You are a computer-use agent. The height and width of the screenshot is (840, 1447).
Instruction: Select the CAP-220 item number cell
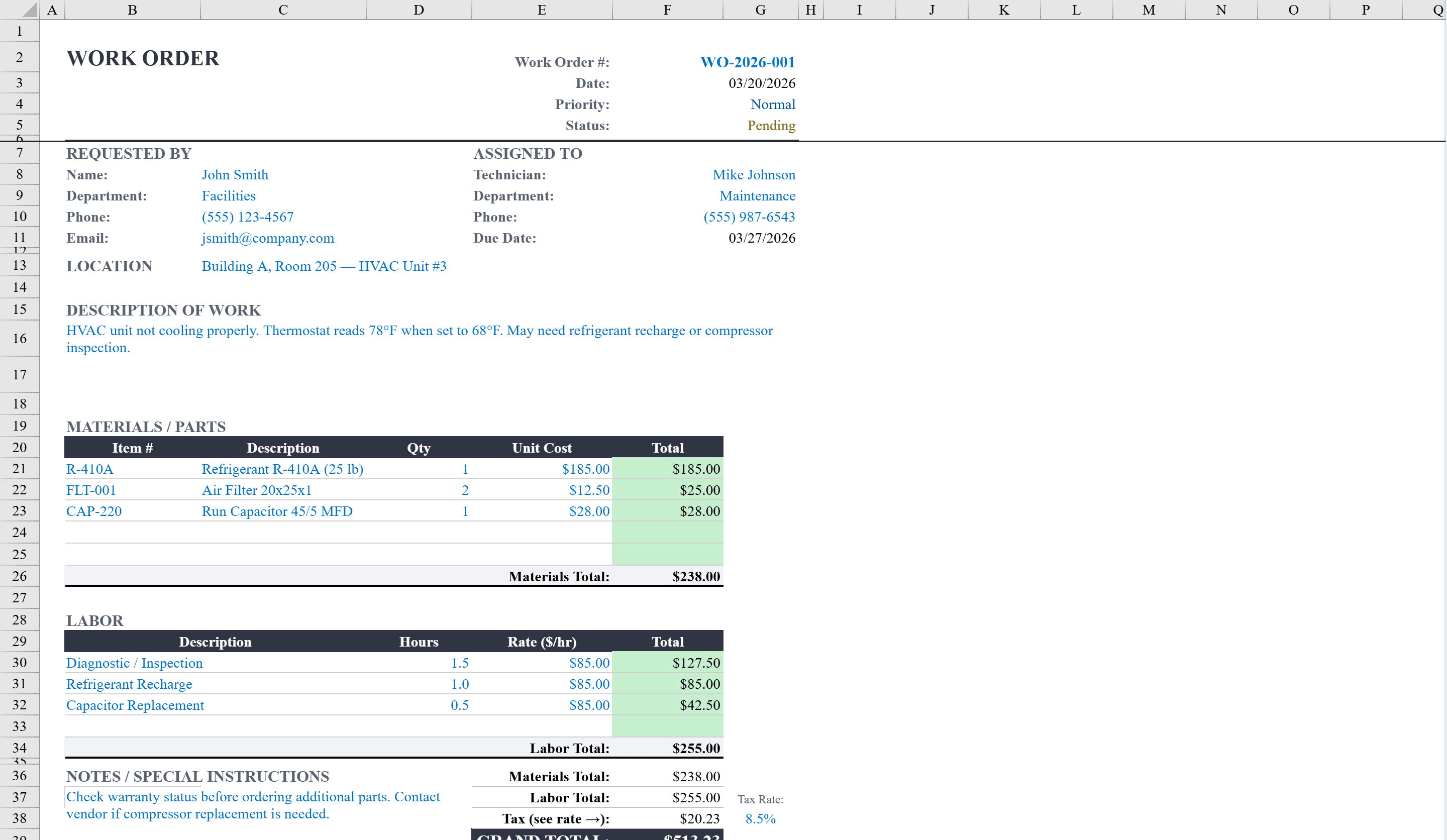94,511
